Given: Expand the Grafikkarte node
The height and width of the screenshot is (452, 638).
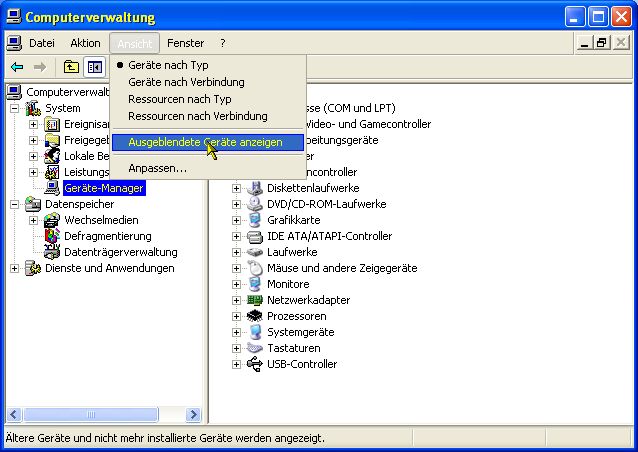Looking at the screenshot, I should point(236,221).
